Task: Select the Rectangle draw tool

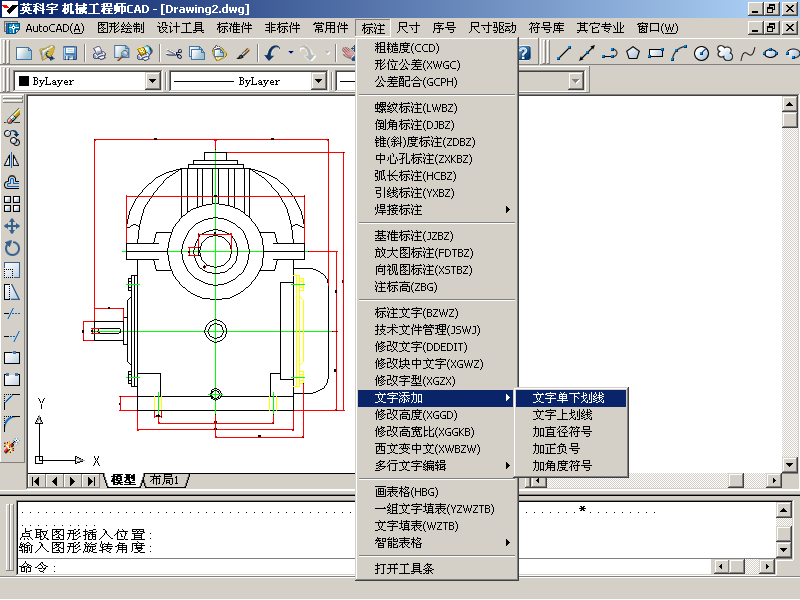Action: click(656, 53)
